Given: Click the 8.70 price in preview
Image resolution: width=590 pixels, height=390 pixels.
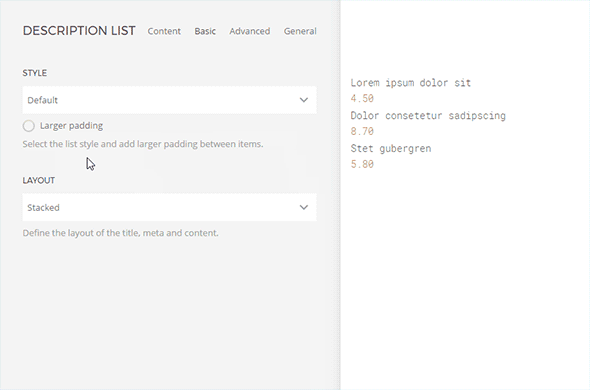Looking at the screenshot, I should pos(362,131).
